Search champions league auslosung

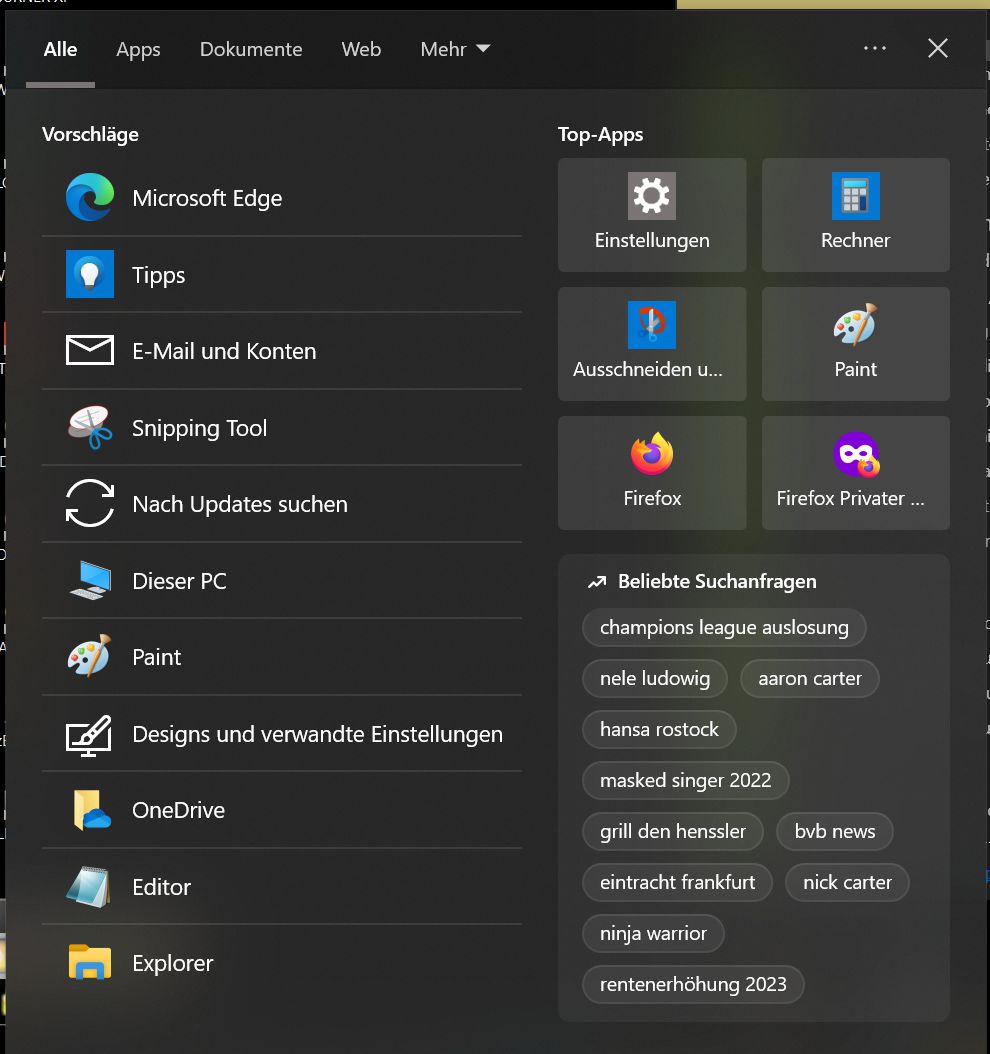coord(724,627)
